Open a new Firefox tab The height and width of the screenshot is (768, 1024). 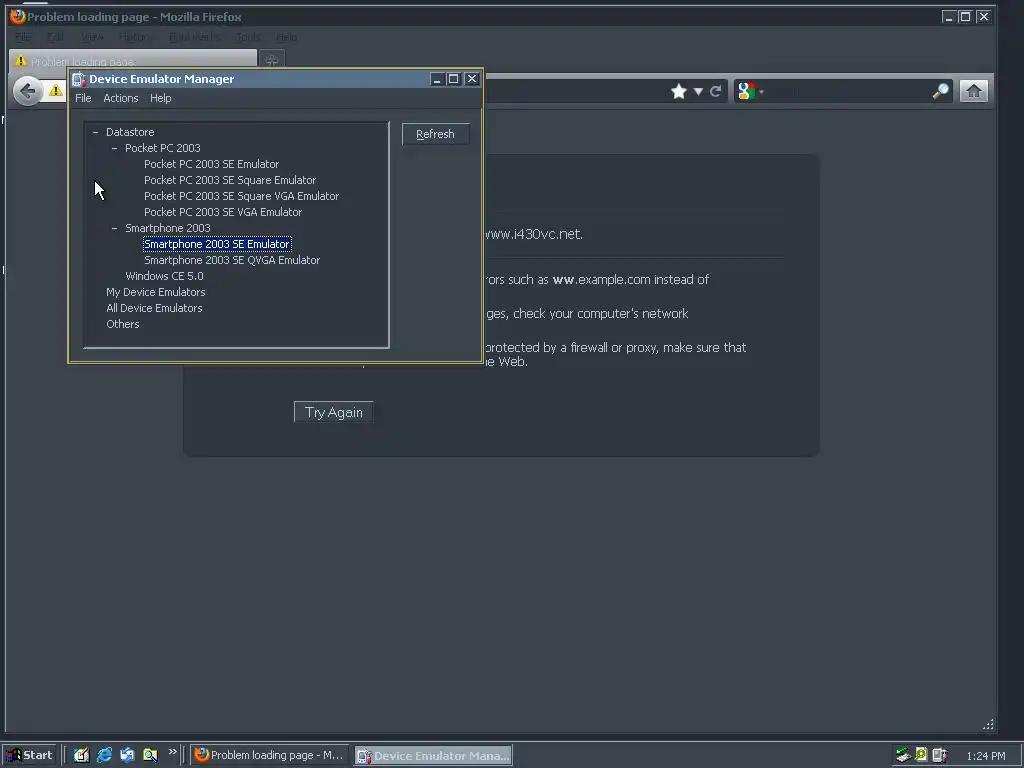pyautogui.click(x=272, y=60)
